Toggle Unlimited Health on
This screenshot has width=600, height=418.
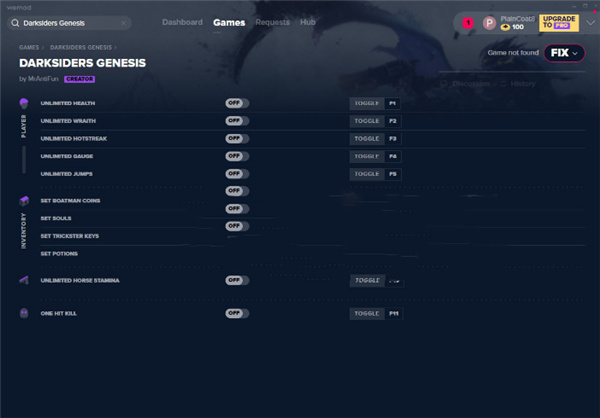pyautogui.click(x=237, y=103)
